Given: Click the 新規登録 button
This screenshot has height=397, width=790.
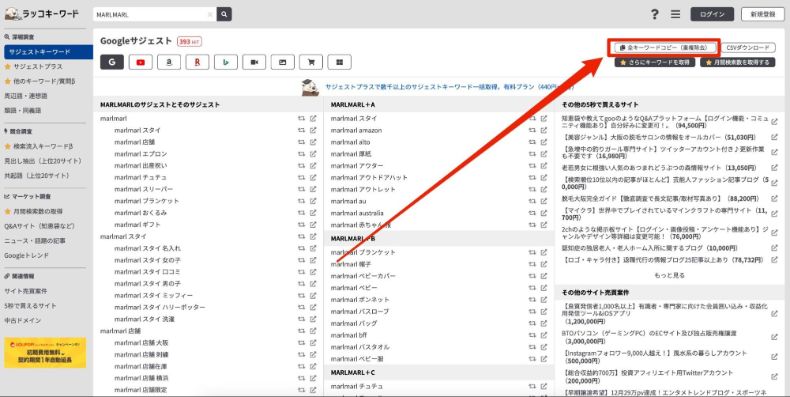Looking at the screenshot, I should point(763,14).
